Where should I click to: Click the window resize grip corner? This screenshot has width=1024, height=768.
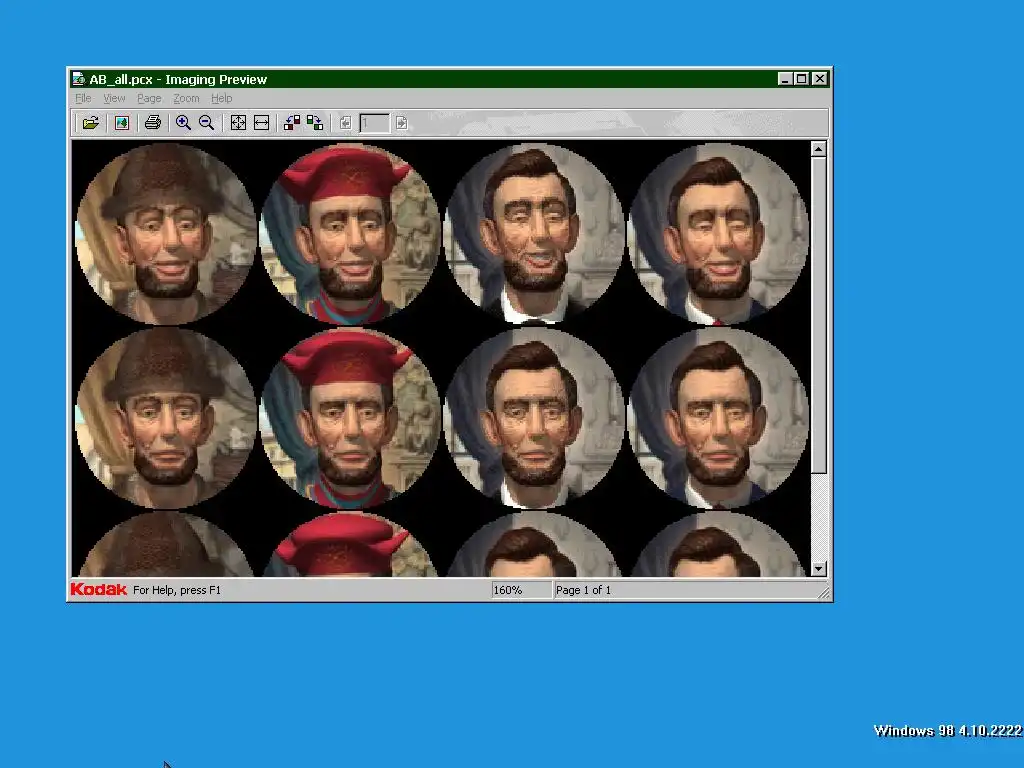tap(824, 592)
